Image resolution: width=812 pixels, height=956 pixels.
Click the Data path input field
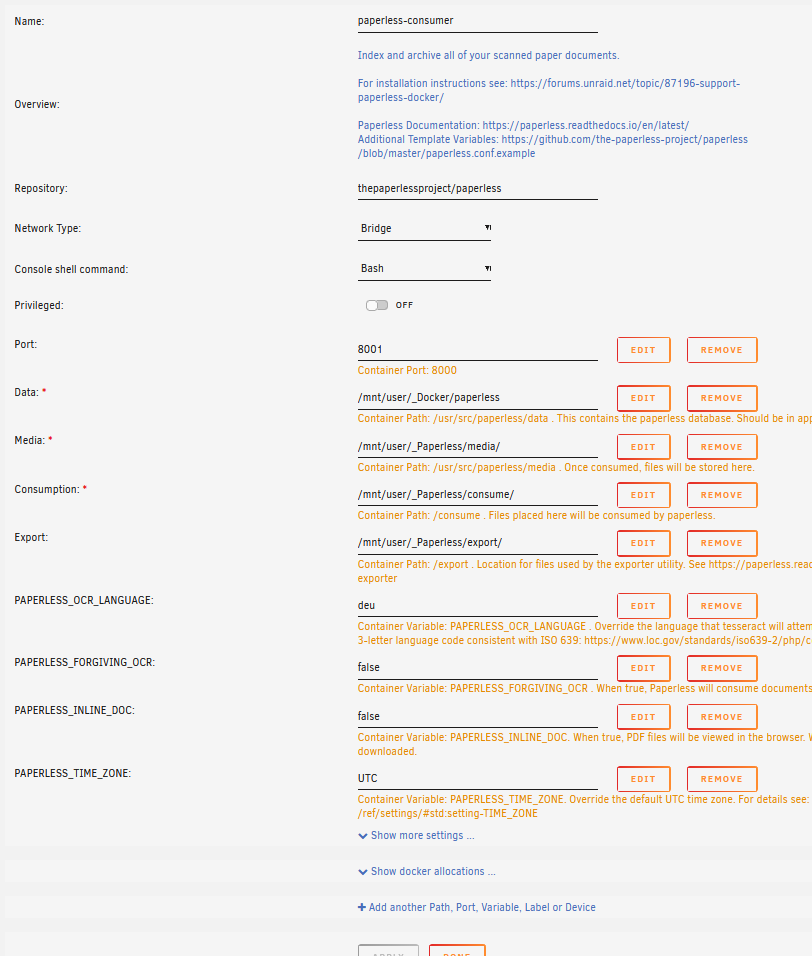tap(477, 398)
